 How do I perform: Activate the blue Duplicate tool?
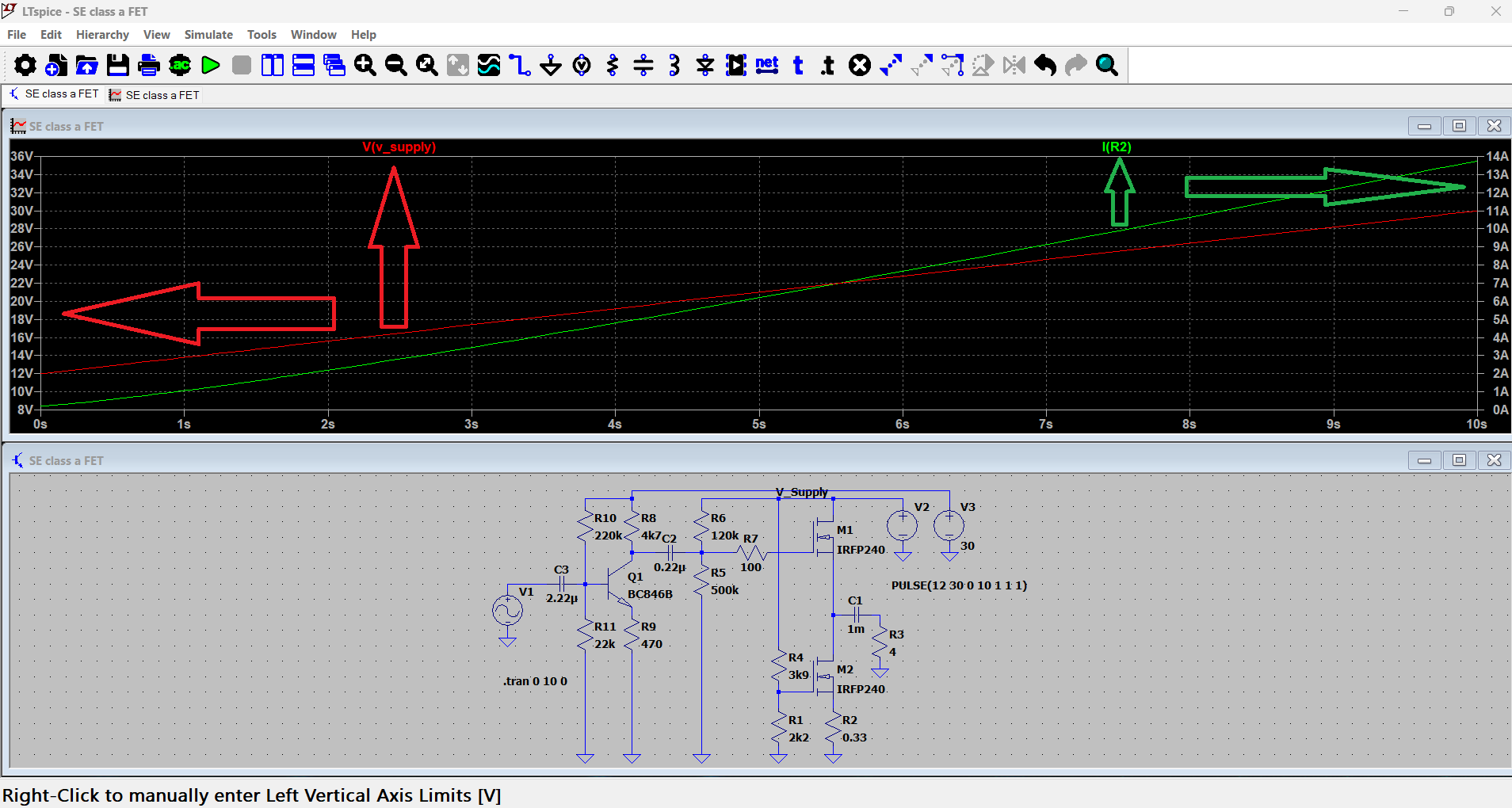coord(891,65)
